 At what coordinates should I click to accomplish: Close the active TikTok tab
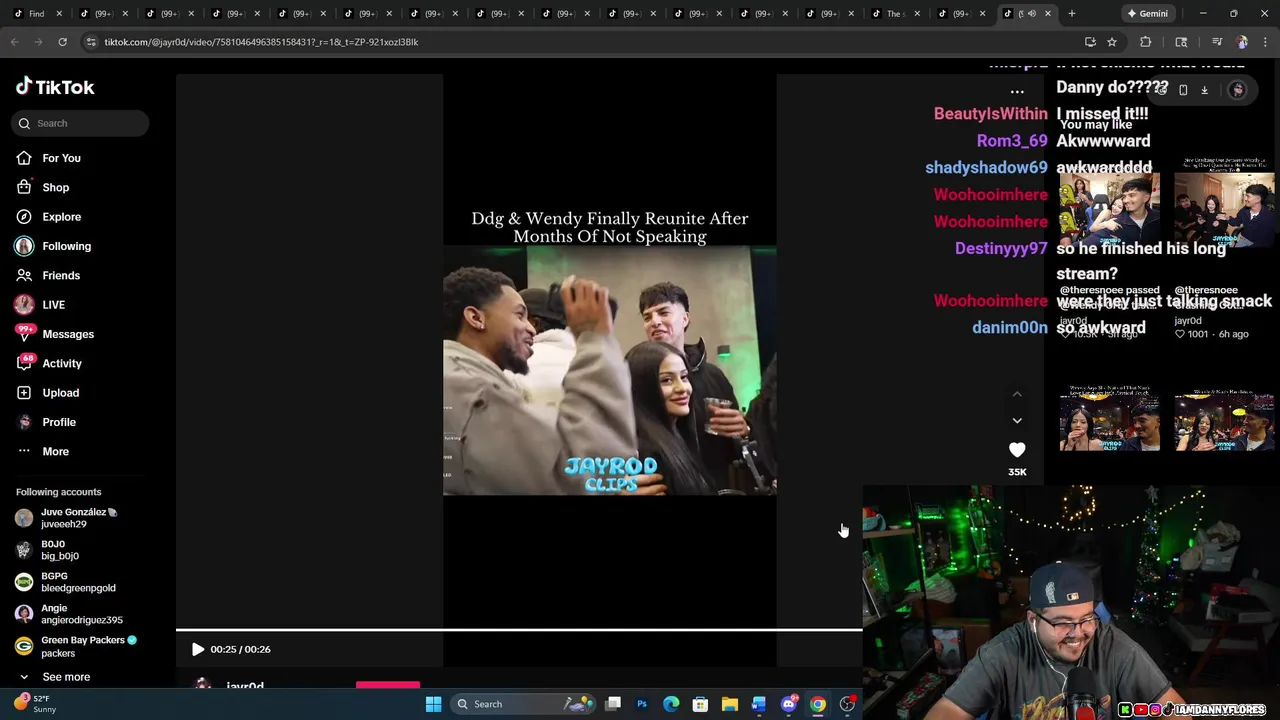[1048, 13]
